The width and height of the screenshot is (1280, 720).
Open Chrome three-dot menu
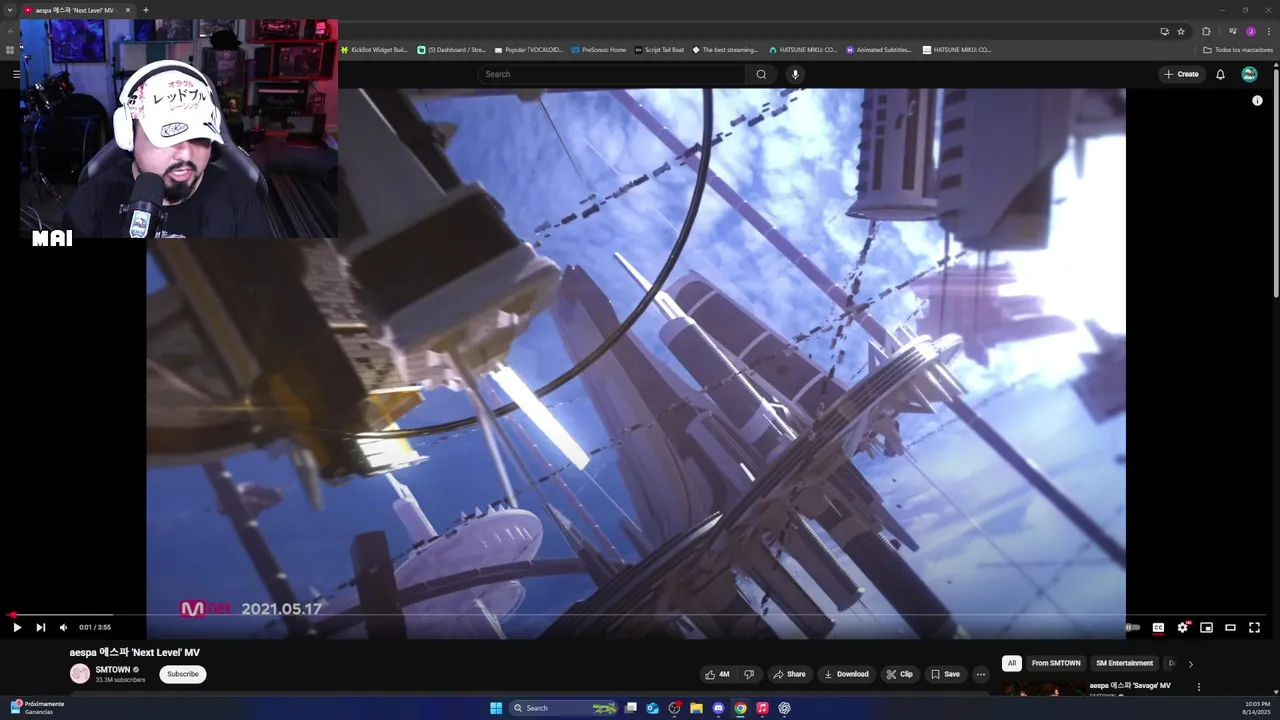point(1269,31)
